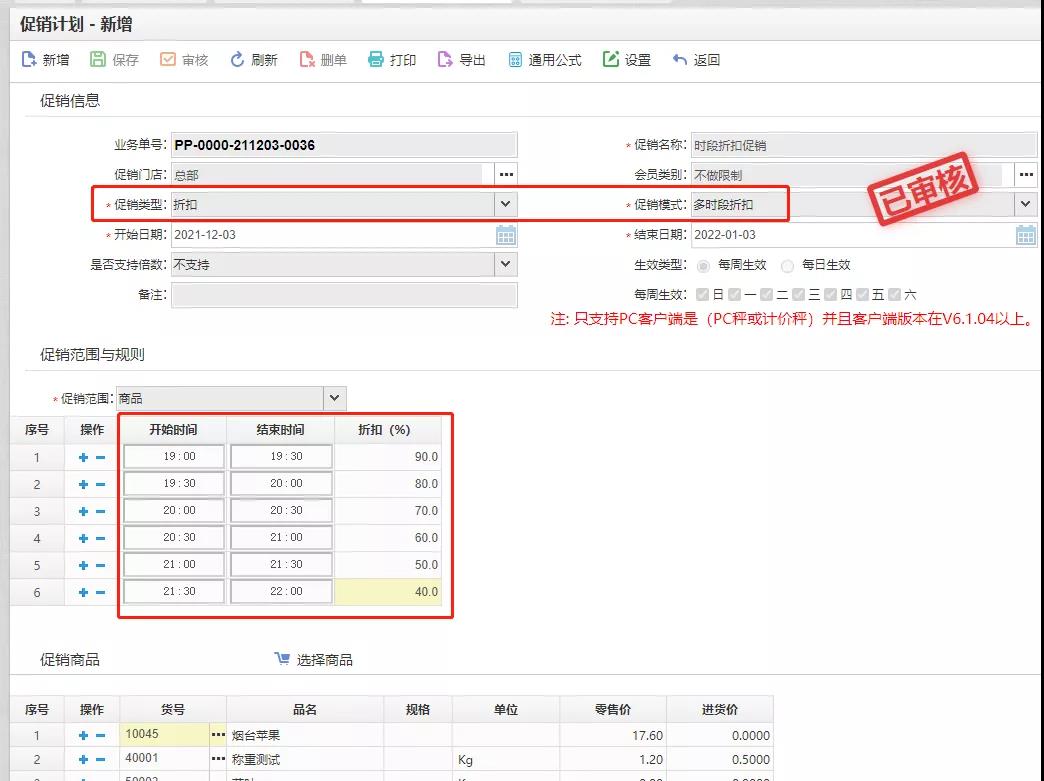Expand the 促销模式 dropdown arrow

tap(1026, 205)
